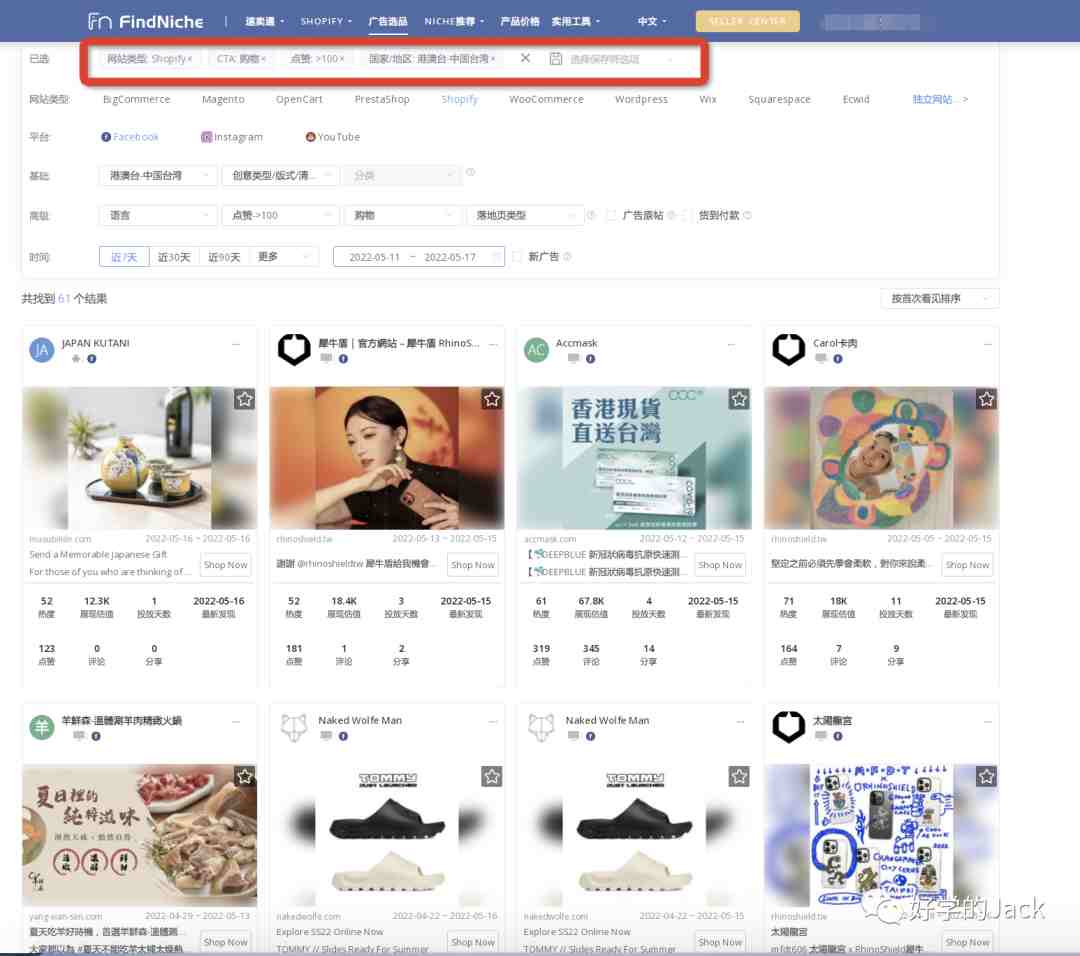Open the saved filter options dropdown
Screen dimensions: 1080x956
pos(620,59)
